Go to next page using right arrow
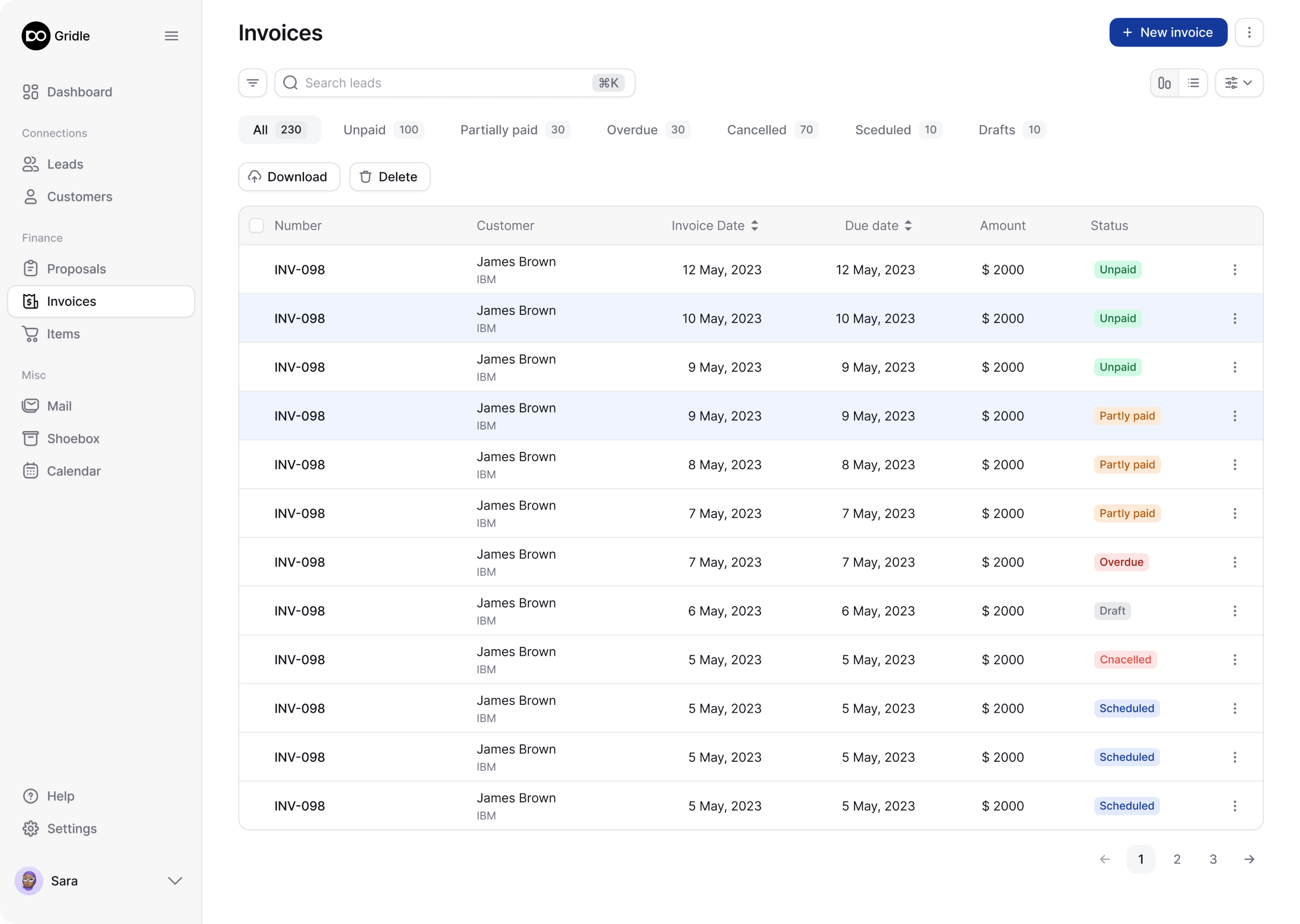 [x=1249, y=859]
